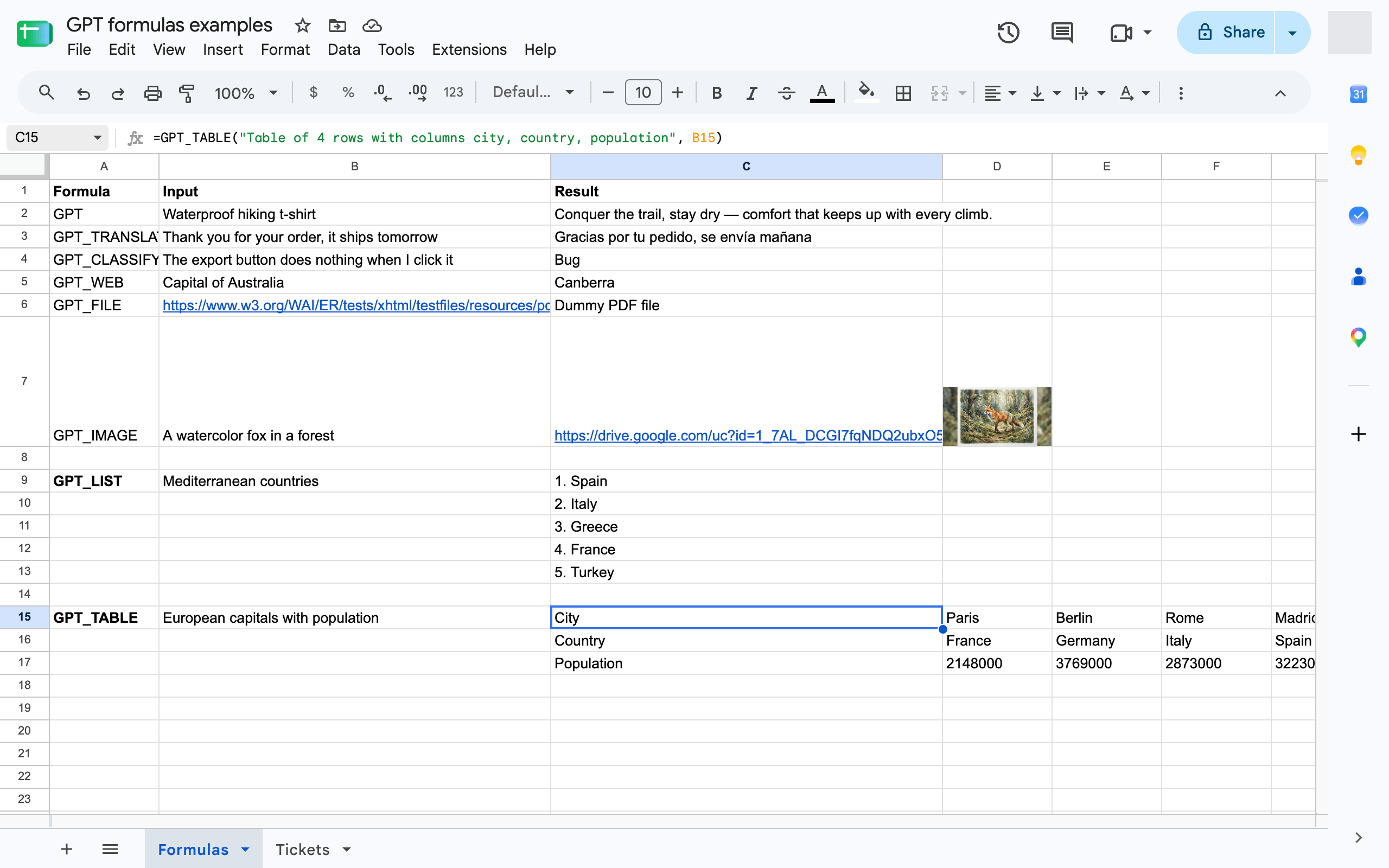The height and width of the screenshot is (868, 1389).
Task: Toggle strikethrough formatting
Action: 786,92
